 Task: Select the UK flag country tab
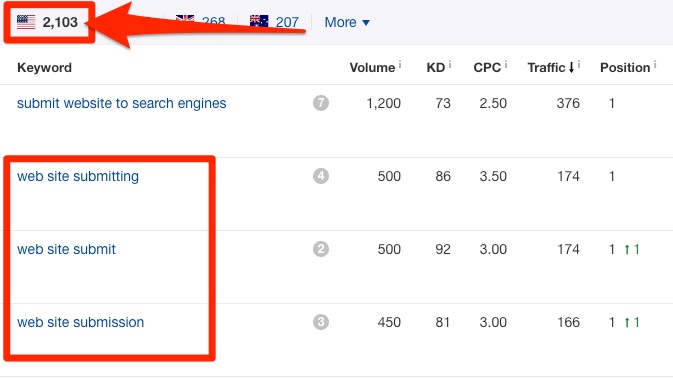tap(200, 21)
